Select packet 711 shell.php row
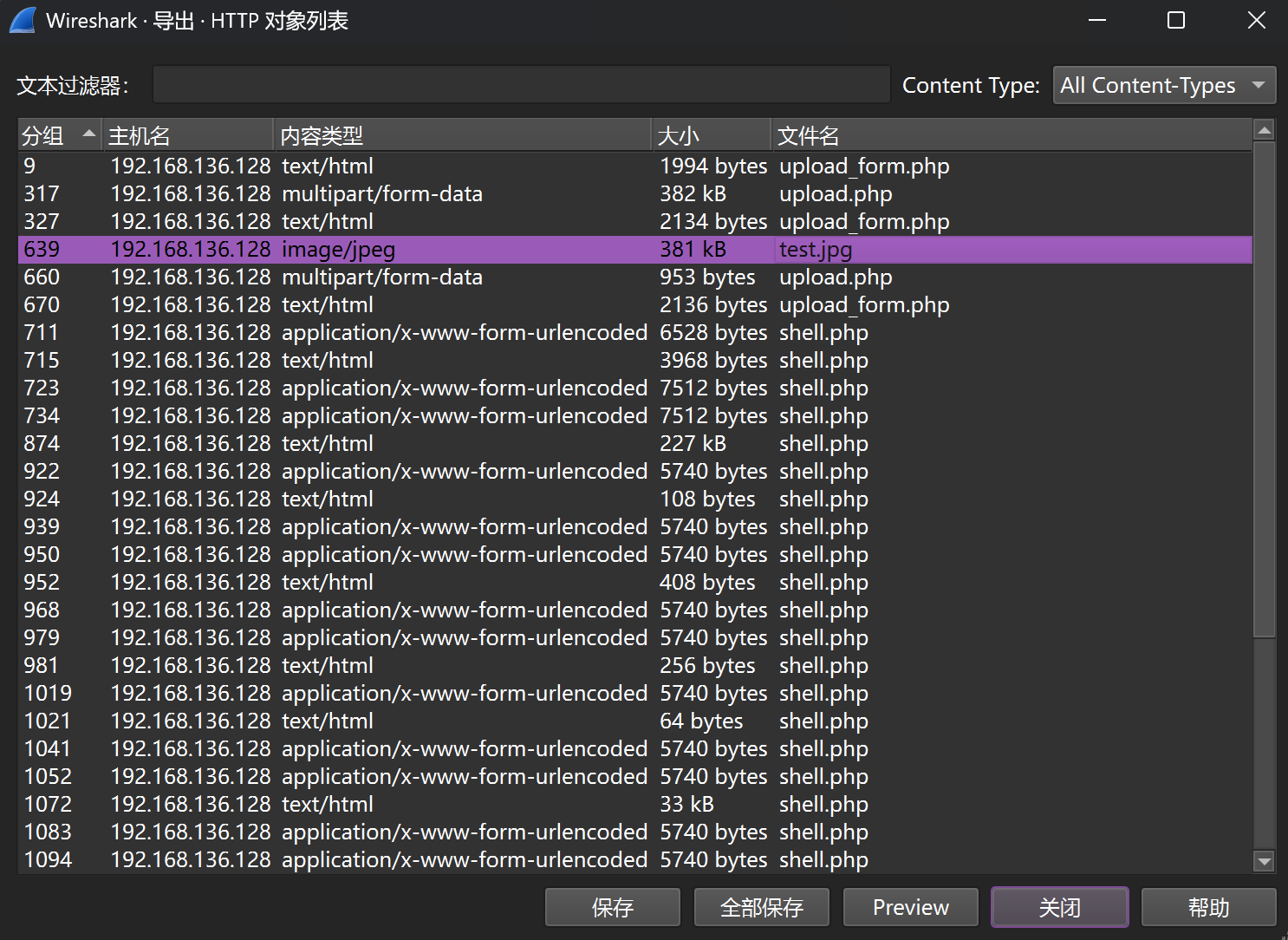 (635, 332)
